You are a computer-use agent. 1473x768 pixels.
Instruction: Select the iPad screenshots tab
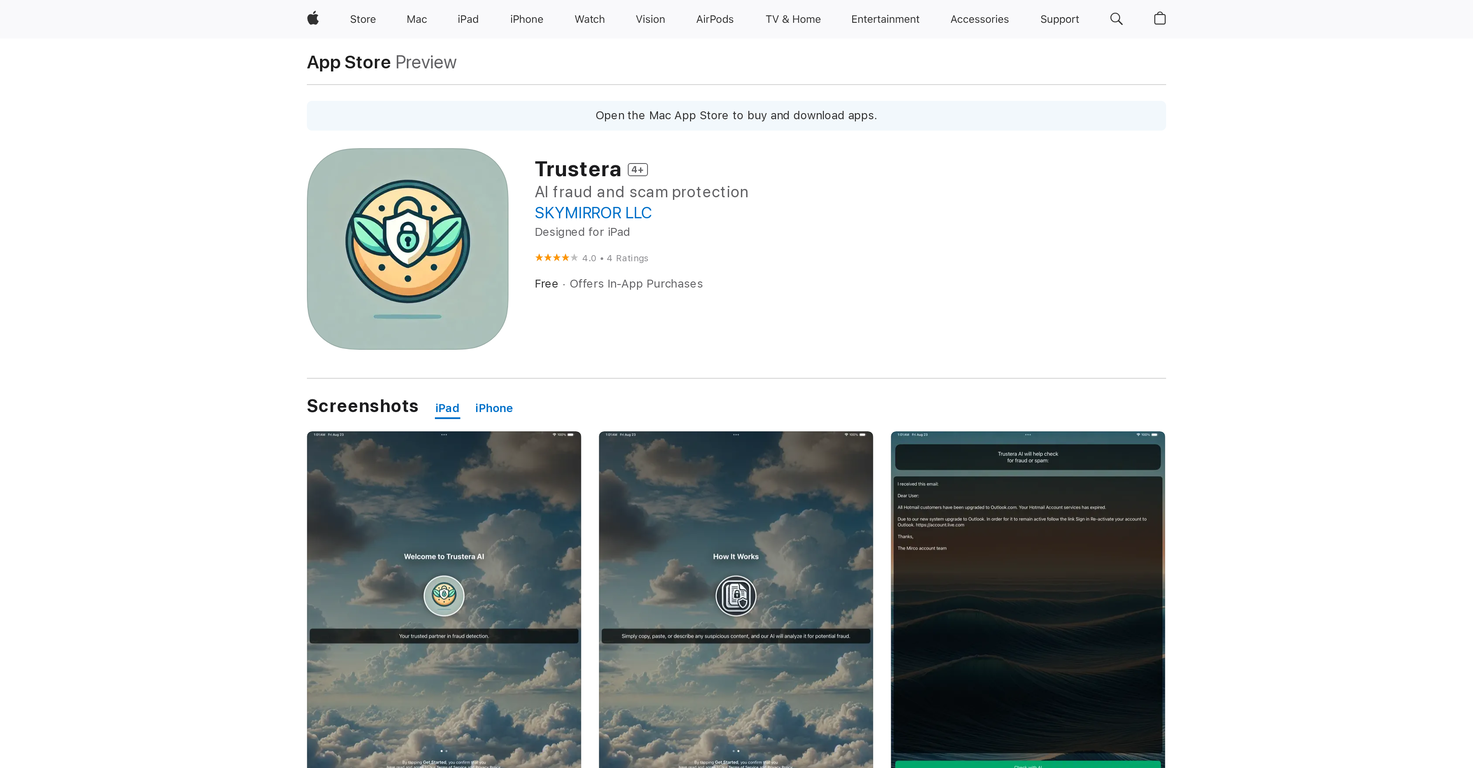(x=447, y=408)
